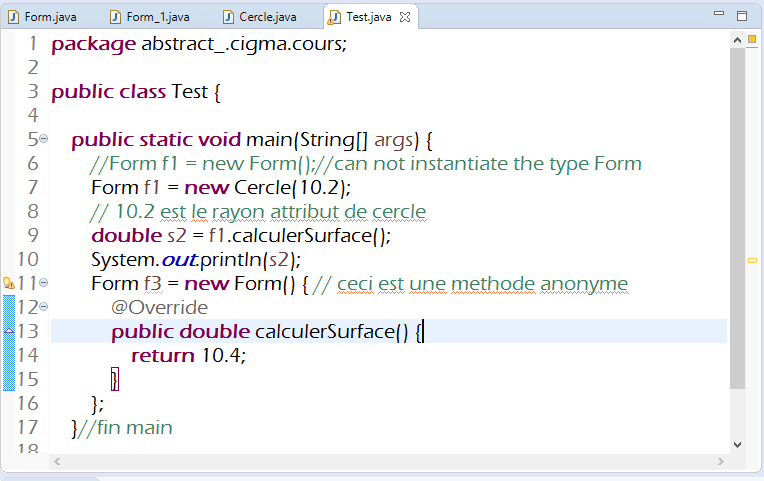Viewport: 764px width, 481px height.
Task: Click the Test.java file icon with warning
Action: (x=334, y=18)
